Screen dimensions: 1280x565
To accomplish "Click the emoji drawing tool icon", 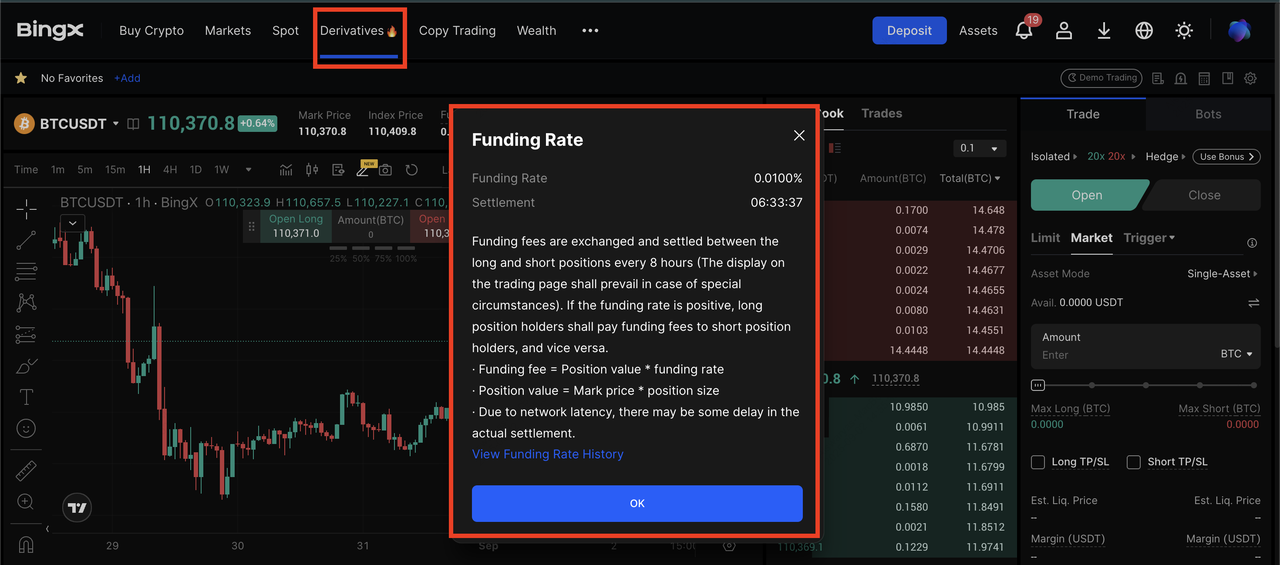I will click(x=26, y=428).
